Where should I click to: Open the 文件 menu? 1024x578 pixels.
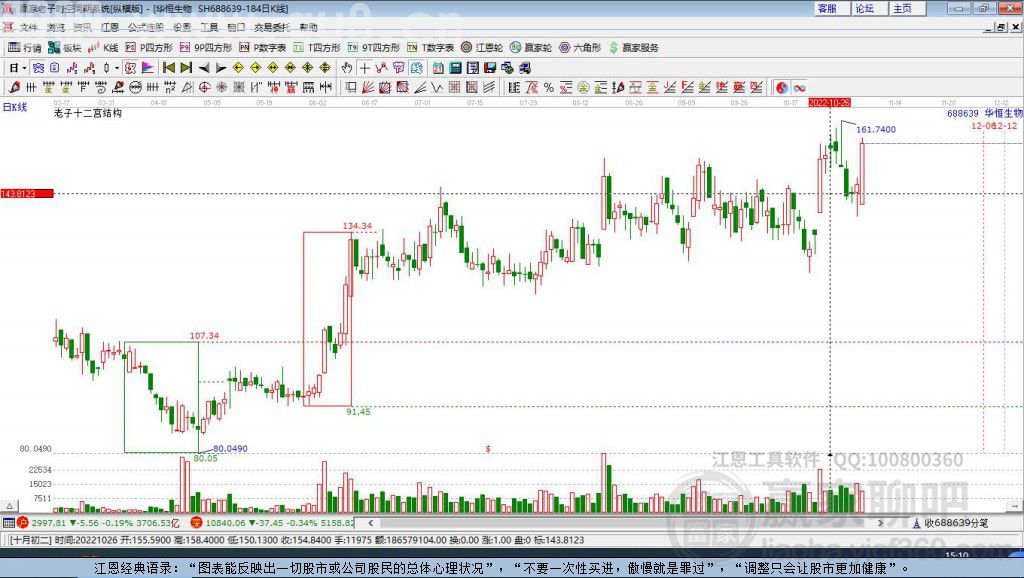(28, 27)
